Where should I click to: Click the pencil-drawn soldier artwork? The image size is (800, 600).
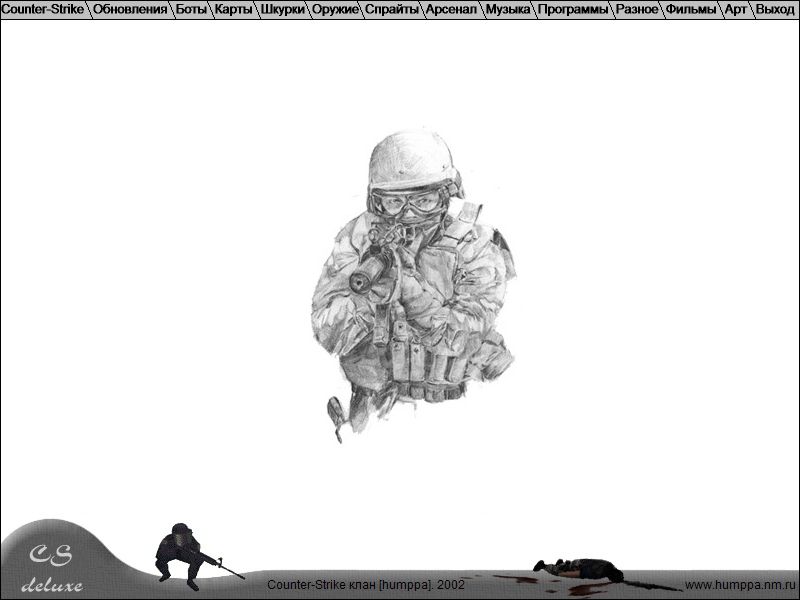tap(413, 285)
